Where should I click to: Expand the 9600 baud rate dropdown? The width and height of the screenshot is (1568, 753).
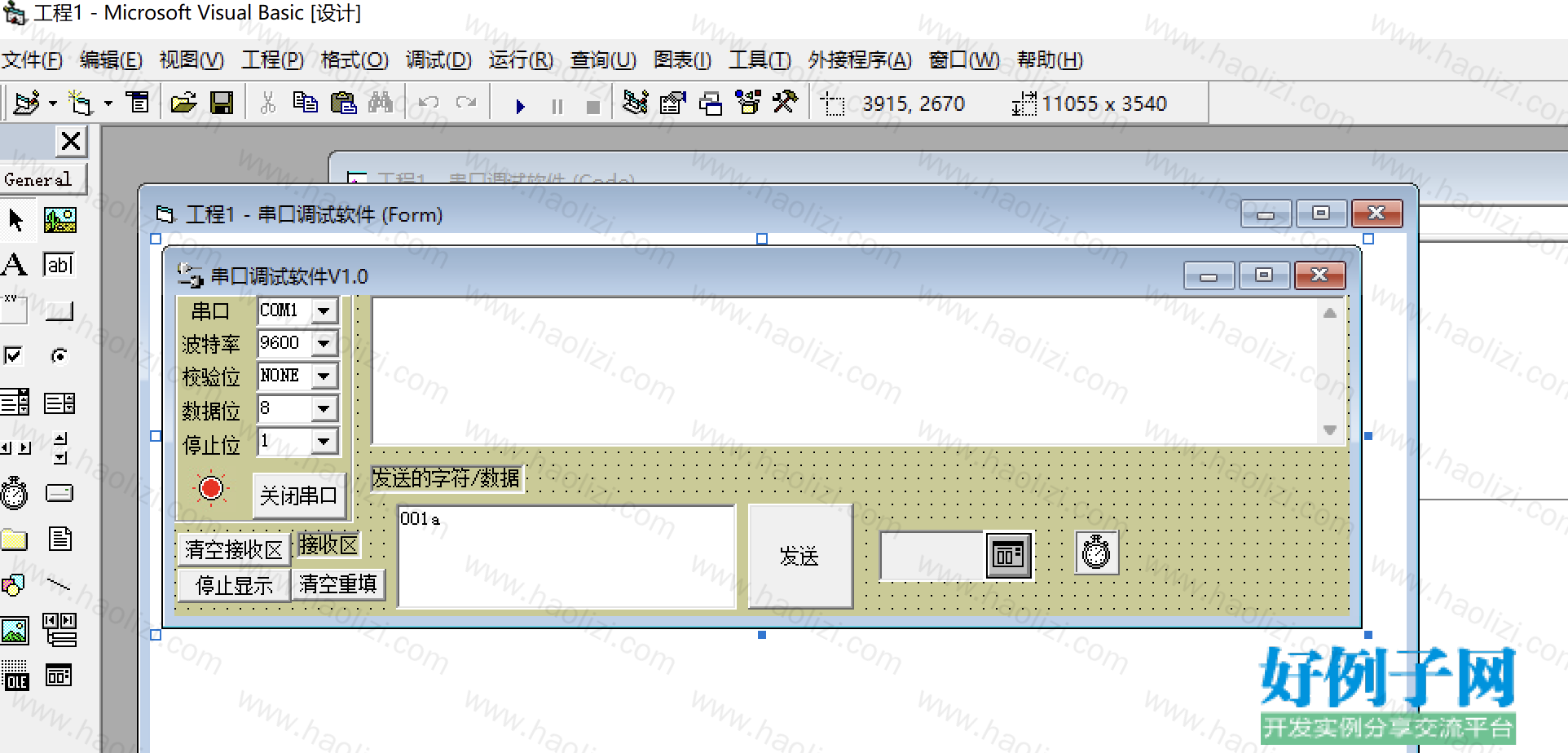[324, 343]
